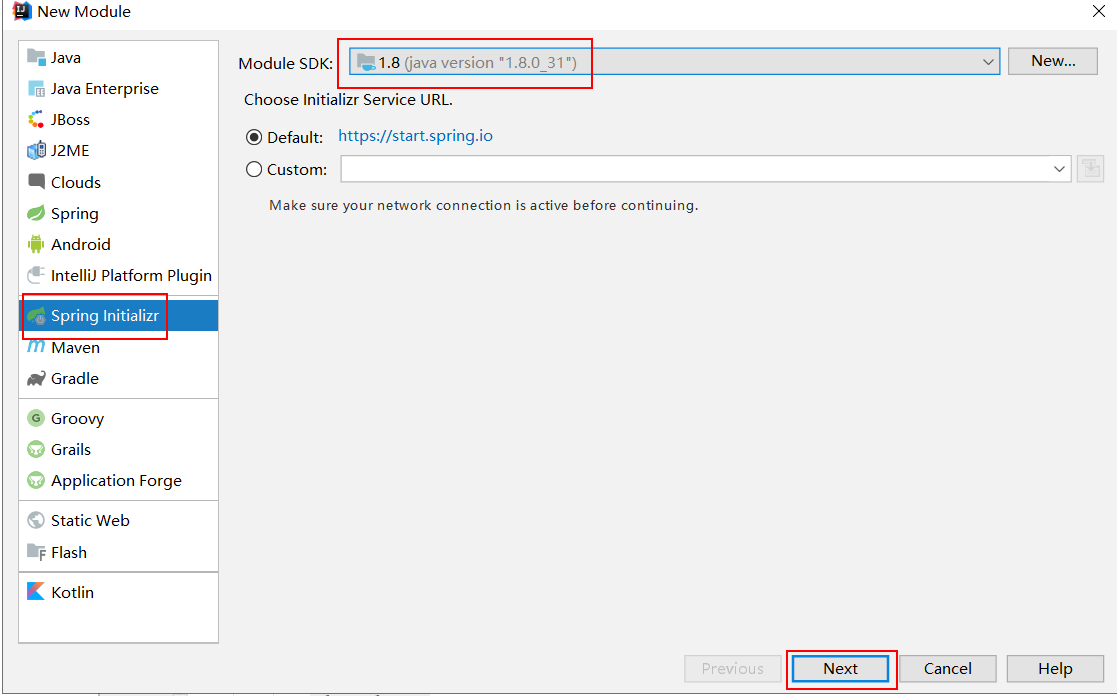Pick Static Web label in list
Viewport: 1117px width, 696px height.
(90, 521)
